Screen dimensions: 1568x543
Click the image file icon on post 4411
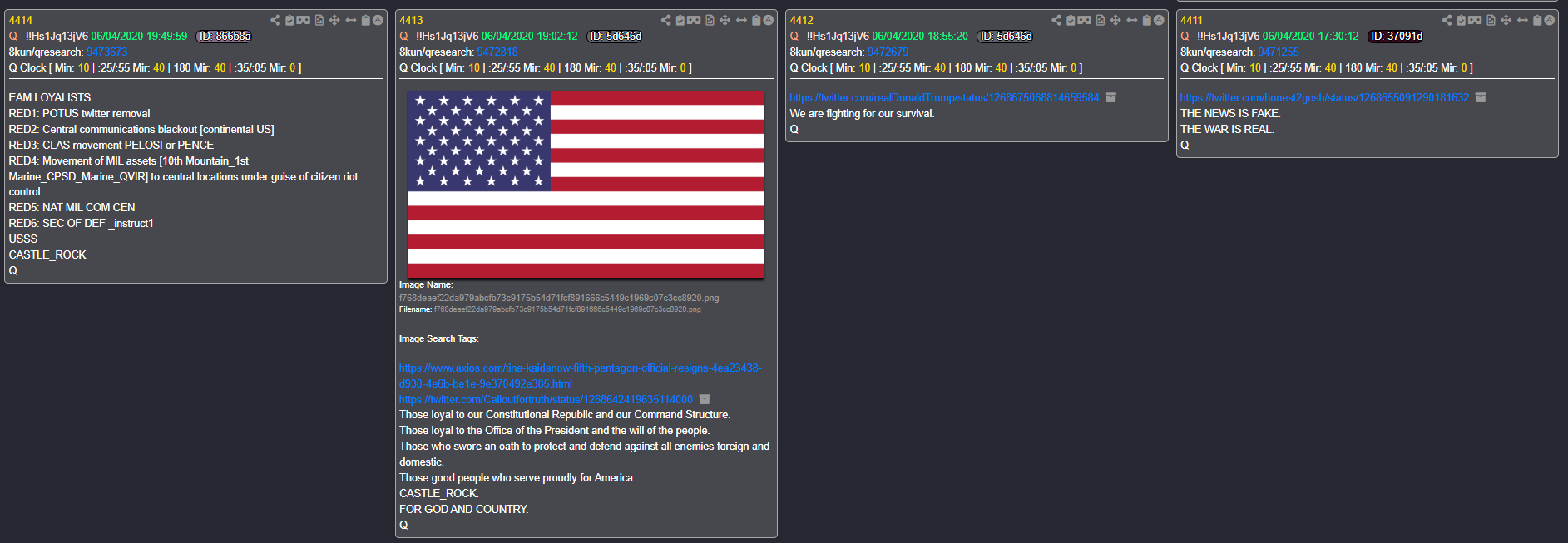click(1491, 20)
